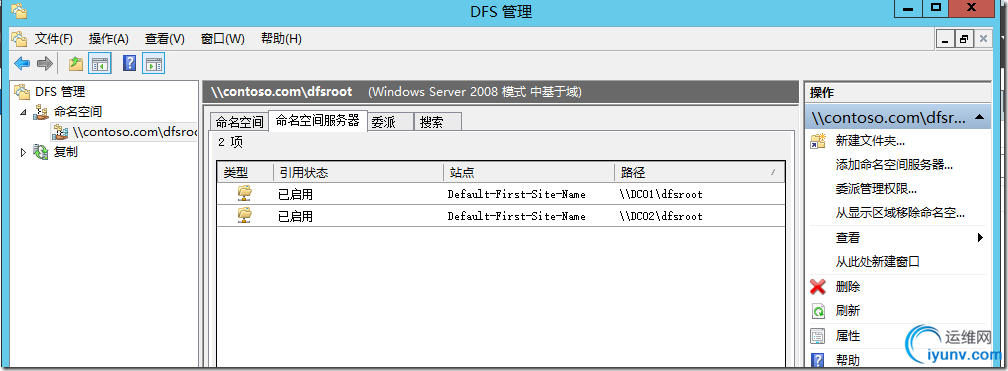Image resolution: width=1008 pixels, height=371 pixels.
Task: Click the 复制 node icon in tree
Action: coord(40,152)
